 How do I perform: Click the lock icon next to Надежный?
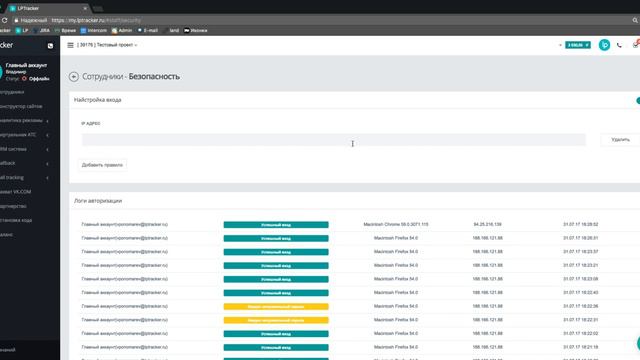click(16, 20)
